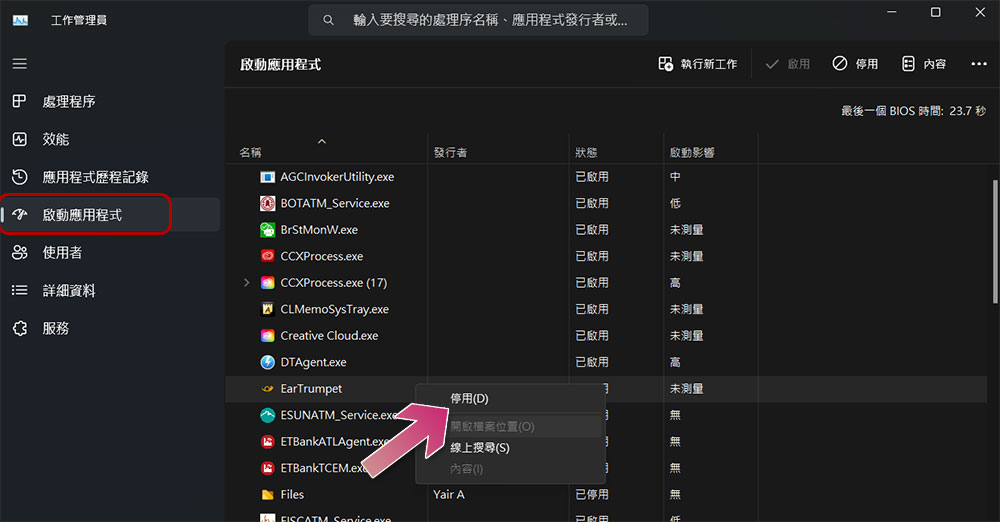Select Creative Cloud.exe row name
1000x522 pixels.
(x=329, y=336)
